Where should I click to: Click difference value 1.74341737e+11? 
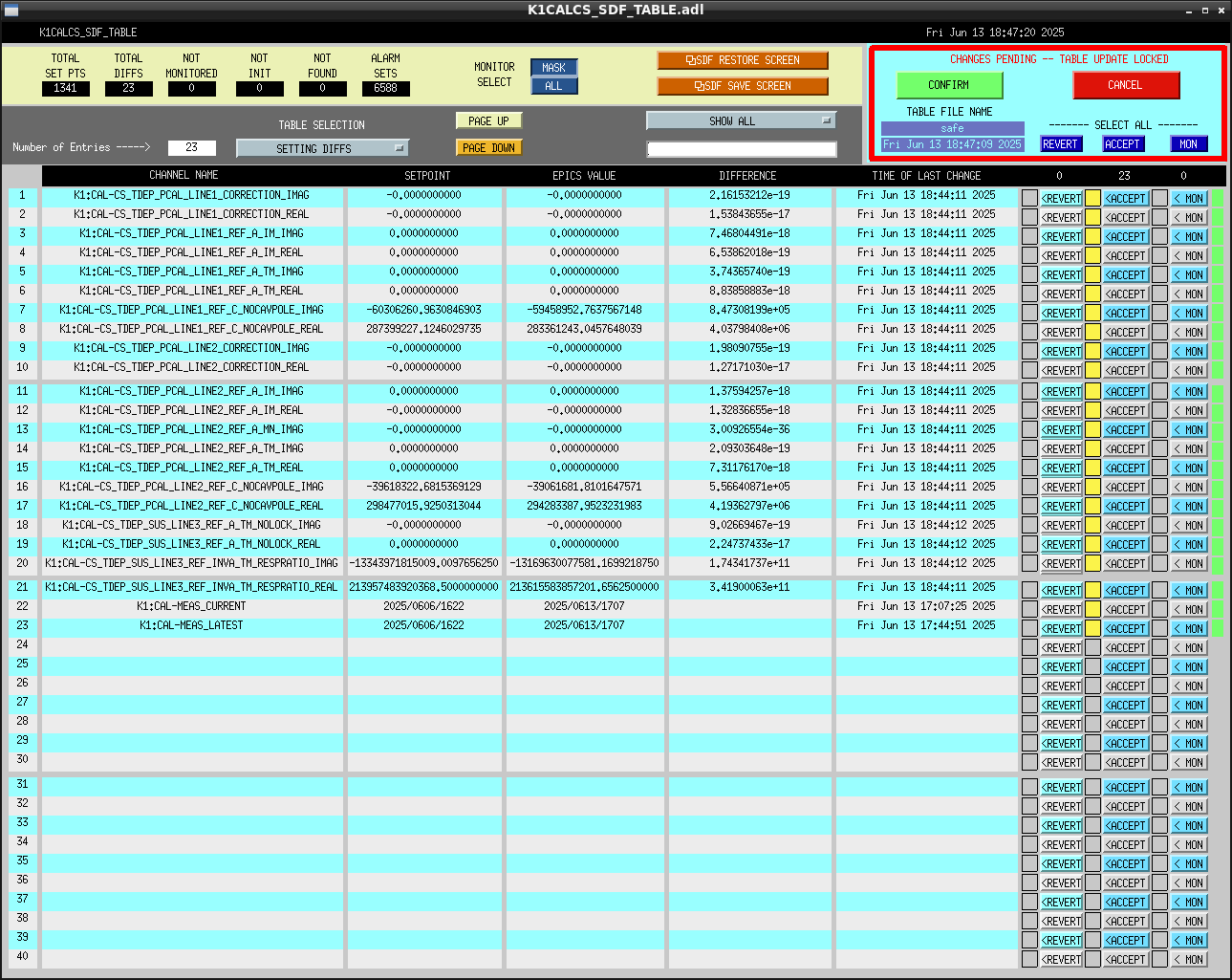click(x=749, y=563)
